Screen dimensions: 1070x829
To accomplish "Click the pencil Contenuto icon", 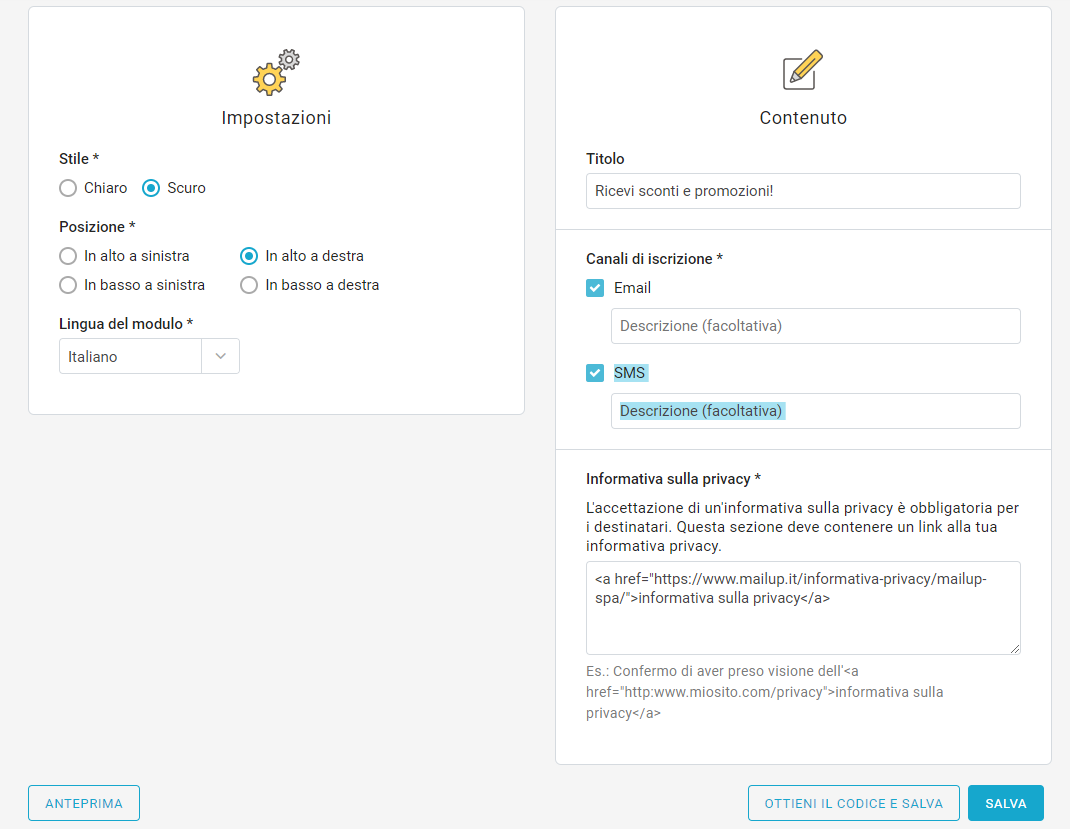I will click(802, 70).
